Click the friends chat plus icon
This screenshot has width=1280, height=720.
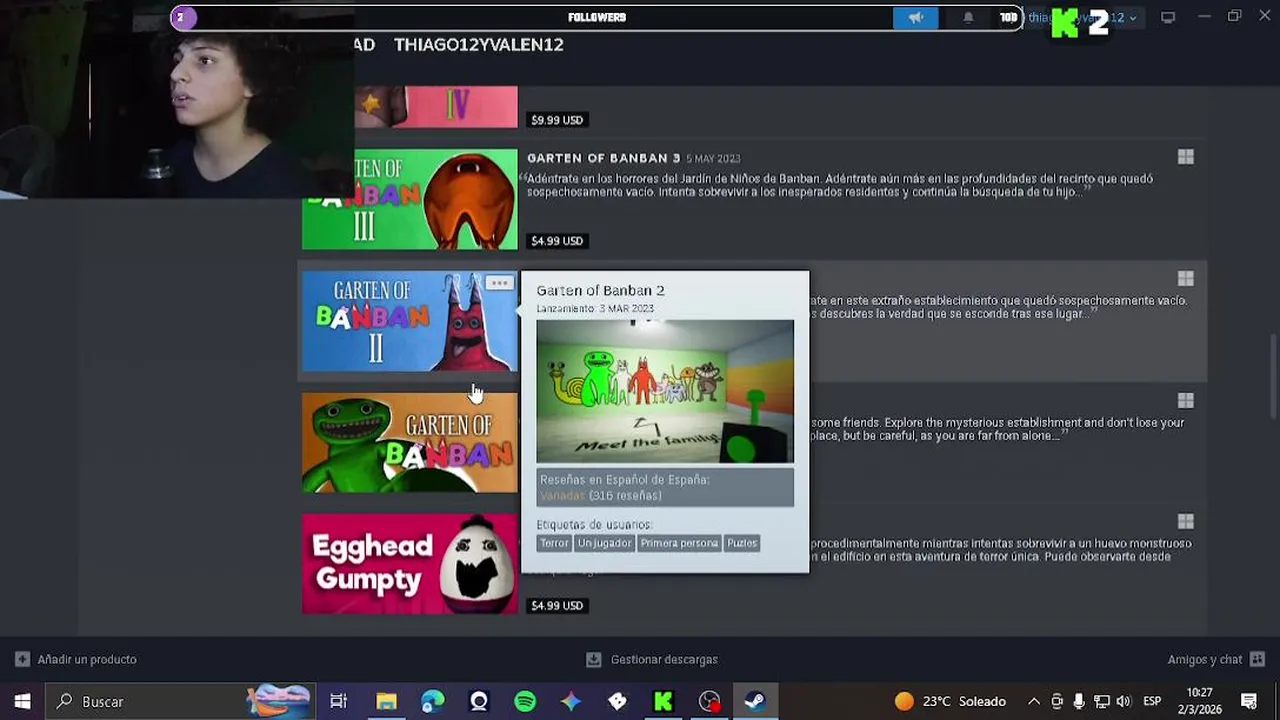click(1258, 660)
